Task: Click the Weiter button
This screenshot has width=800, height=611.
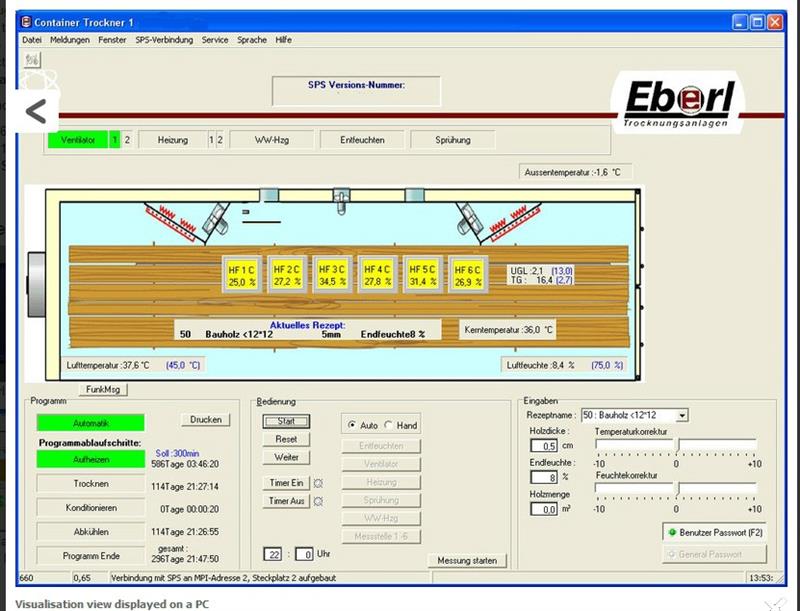Action: tap(286, 457)
